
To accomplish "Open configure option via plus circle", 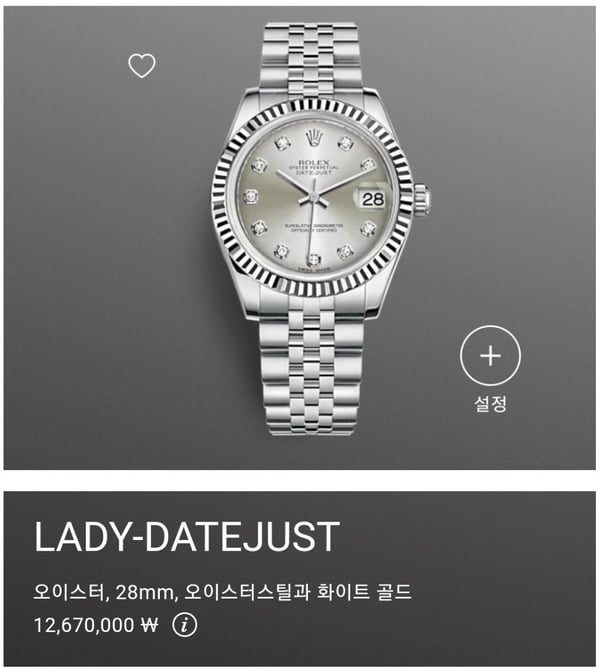I will [490, 356].
